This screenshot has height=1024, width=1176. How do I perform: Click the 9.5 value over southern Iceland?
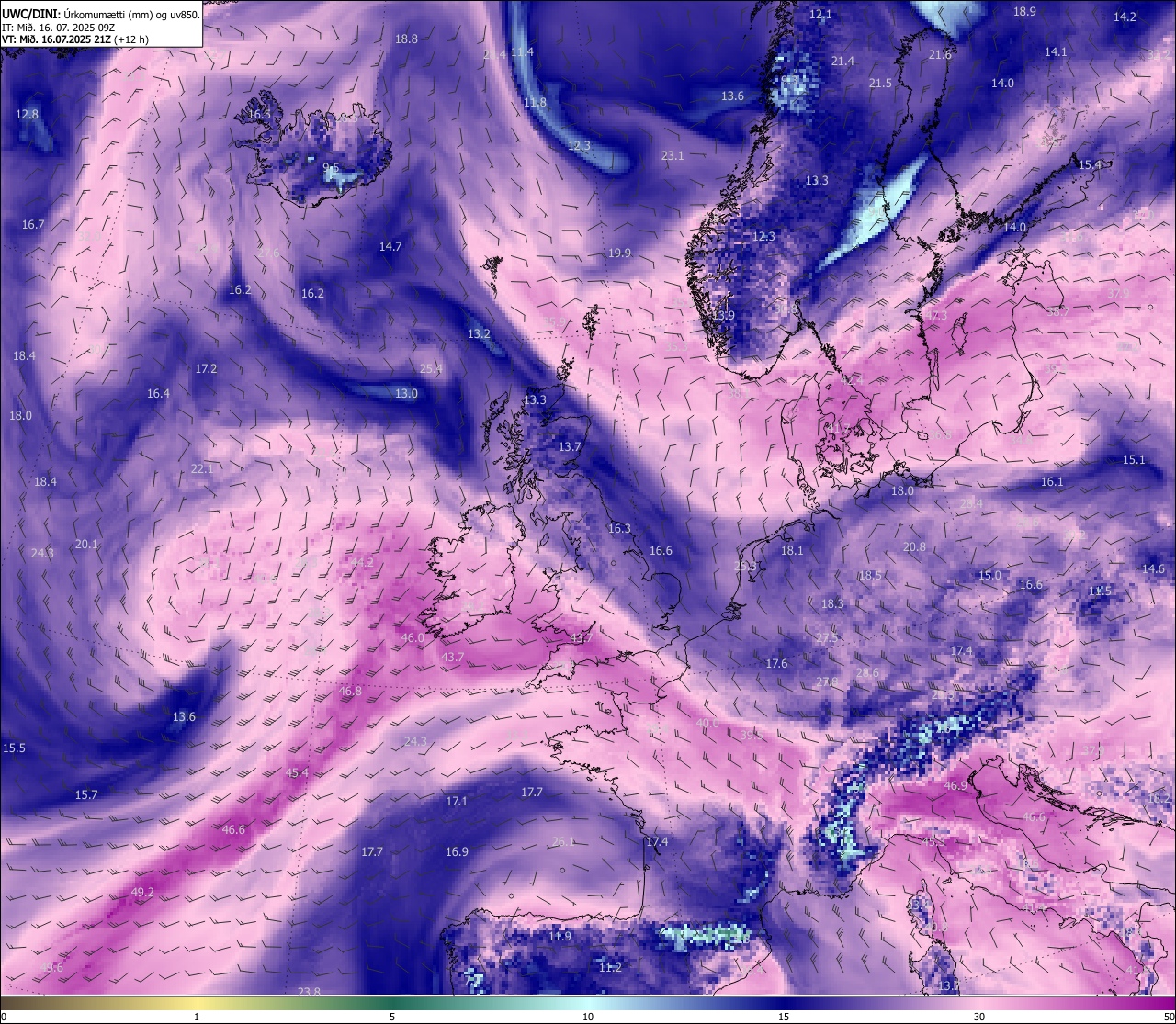pyautogui.click(x=331, y=168)
